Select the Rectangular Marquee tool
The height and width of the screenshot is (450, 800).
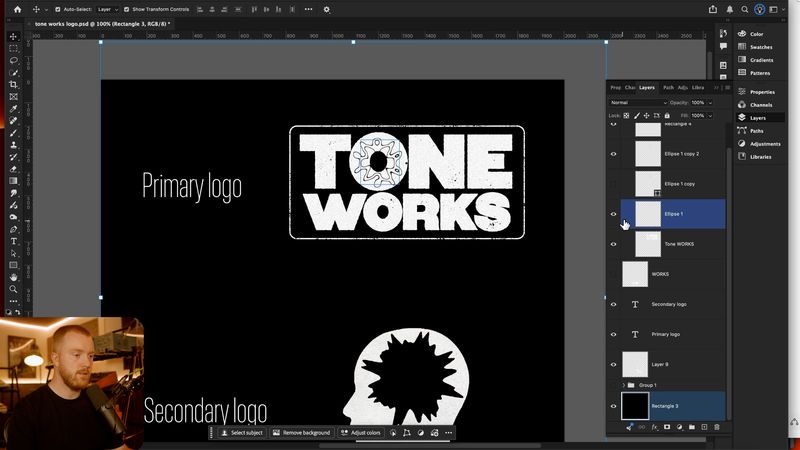click(x=14, y=48)
